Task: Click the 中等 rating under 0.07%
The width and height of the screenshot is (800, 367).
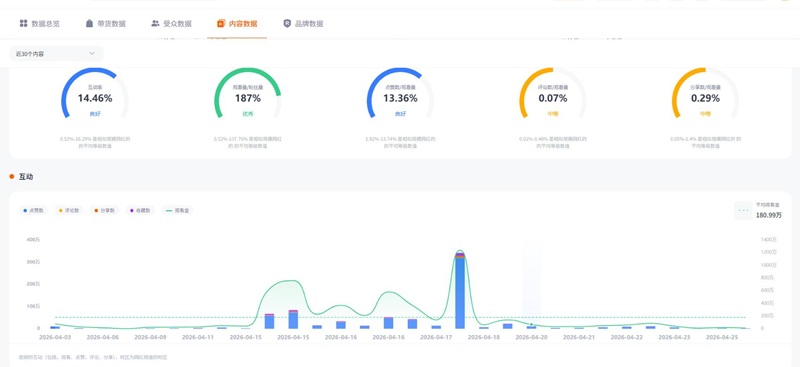Action: click(x=553, y=114)
